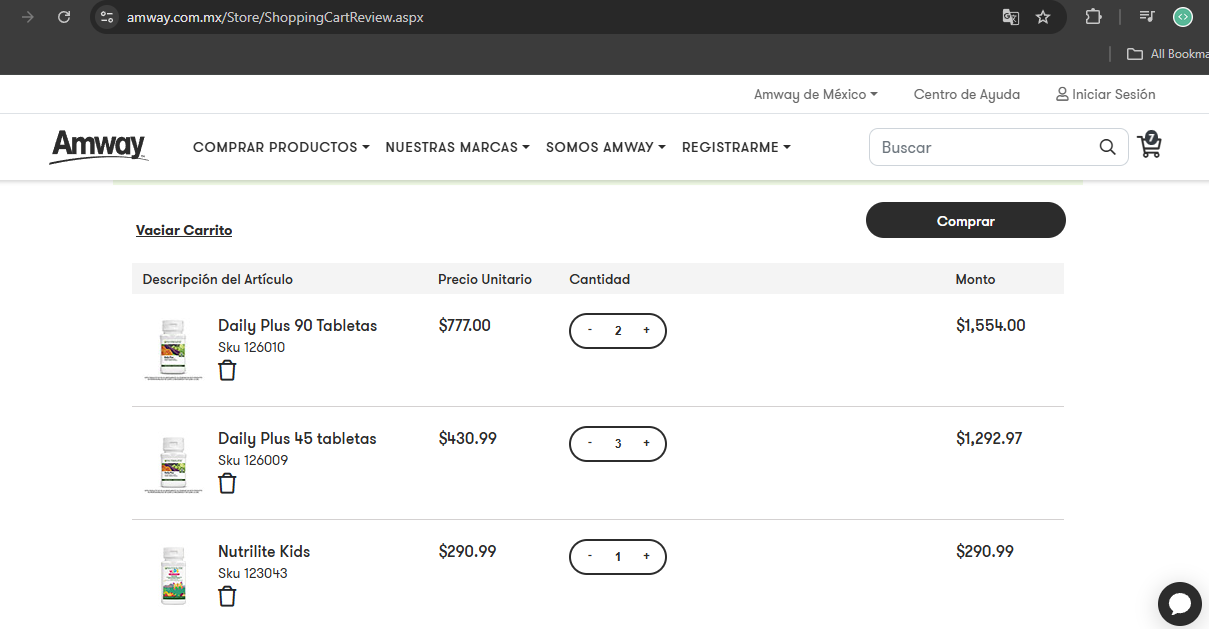Open the shopping cart icon in header
Viewport: 1209px width, 629px height.
1149,146
